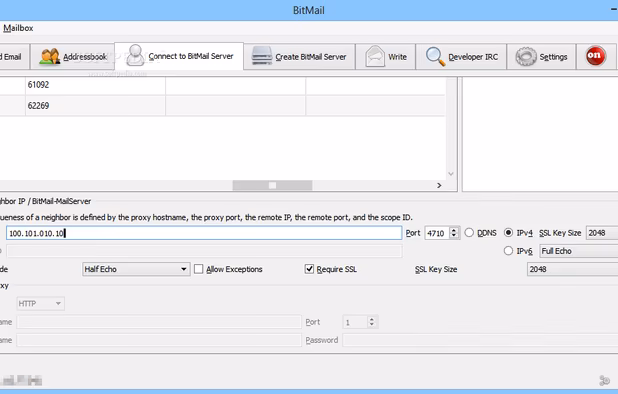The width and height of the screenshot is (618, 394).
Task: Open the Settings tab
Action: click(x=541, y=57)
